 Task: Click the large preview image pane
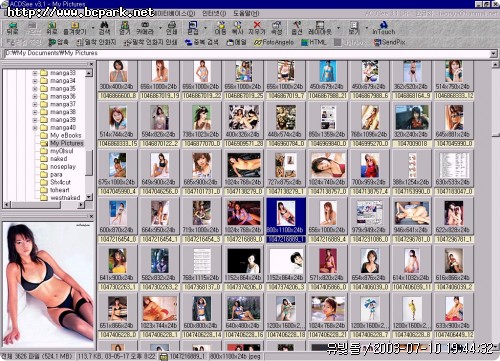pyautogui.click(x=48, y=285)
